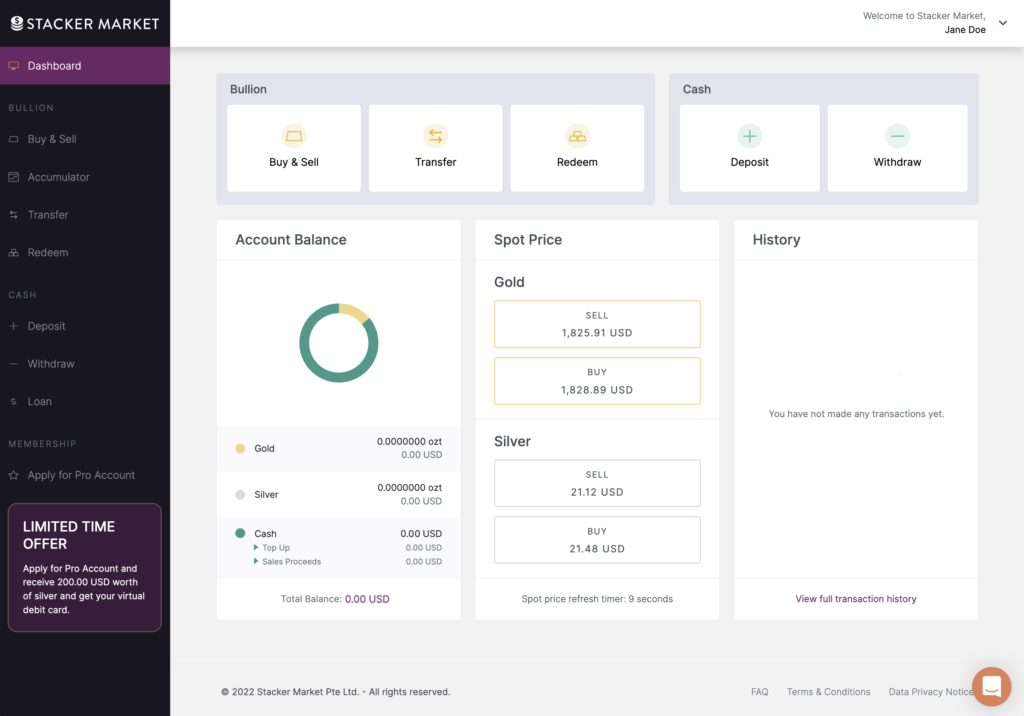Click the spot price refresh timer text

click(x=597, y=599)
